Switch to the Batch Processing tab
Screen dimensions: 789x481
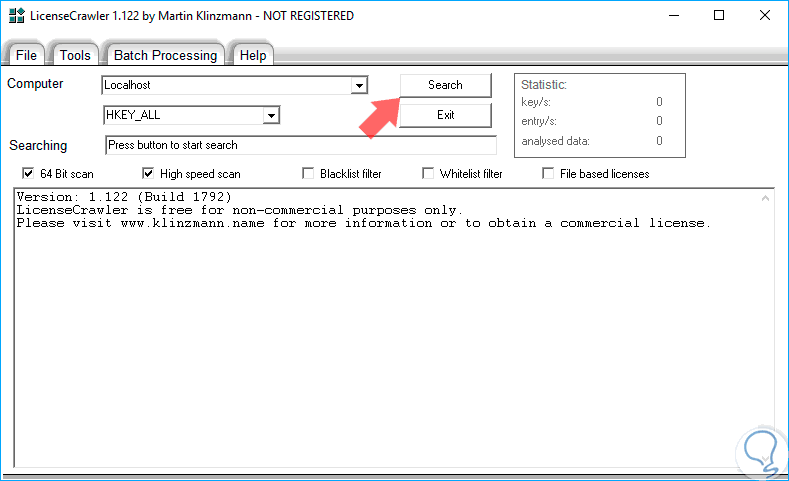pos(165,55)
